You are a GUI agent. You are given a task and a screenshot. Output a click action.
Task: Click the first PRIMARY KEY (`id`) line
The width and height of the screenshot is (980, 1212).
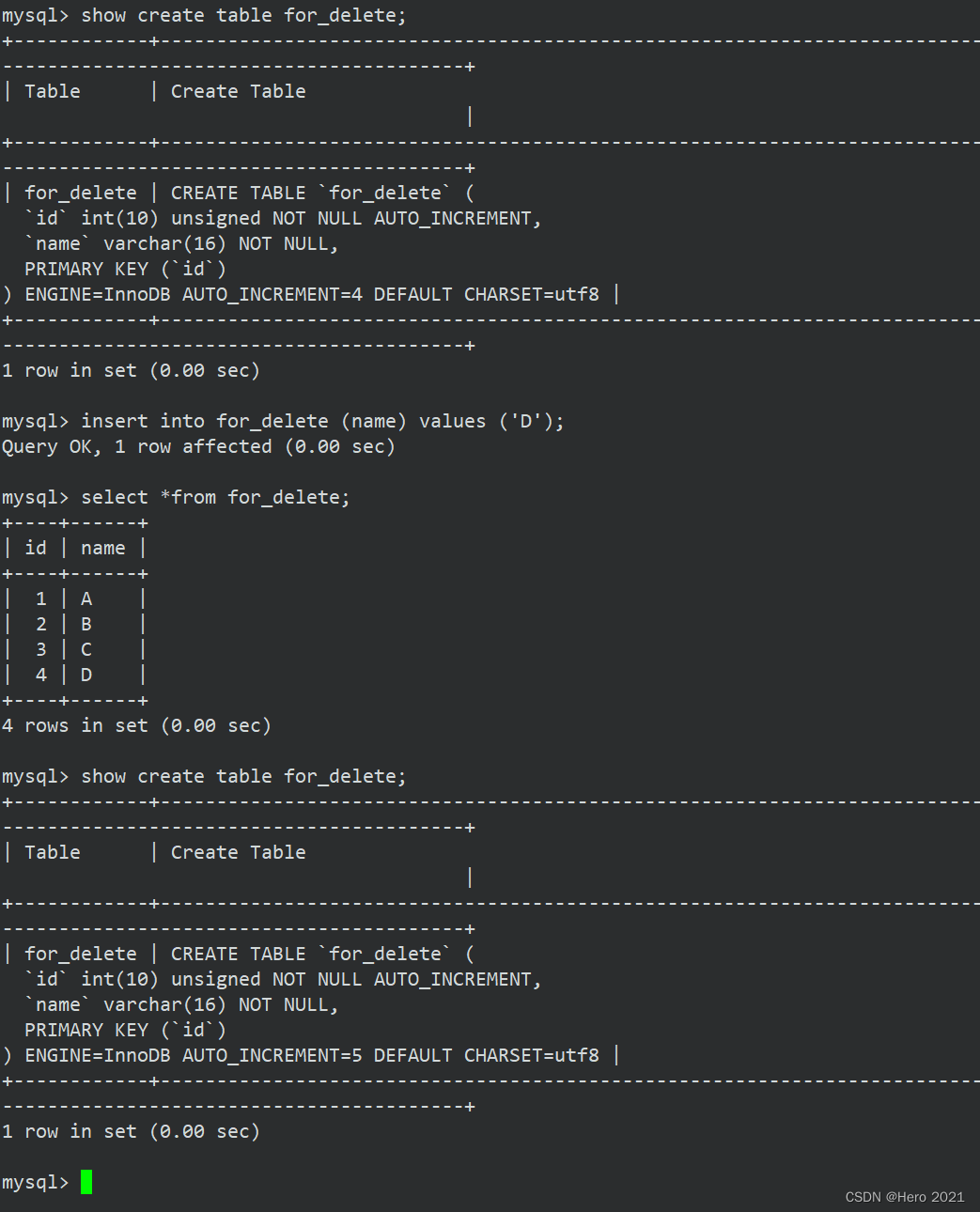125,269
